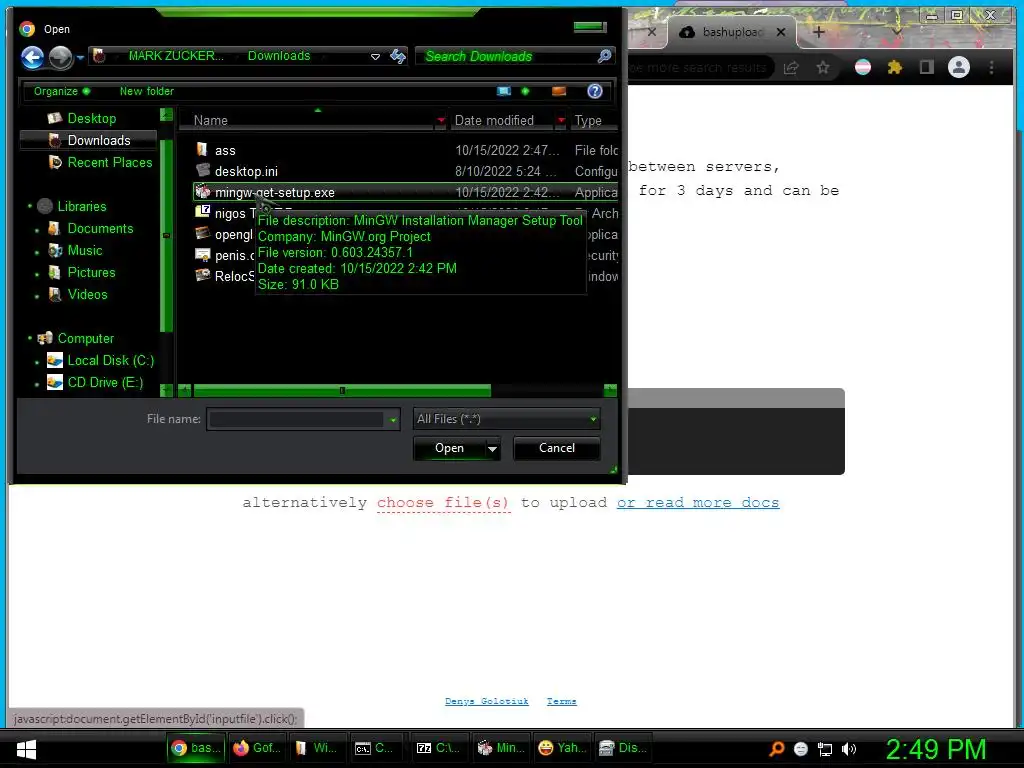Switch to the bashupload Chrome tab
1024x768 pixels.
point(731,32)
